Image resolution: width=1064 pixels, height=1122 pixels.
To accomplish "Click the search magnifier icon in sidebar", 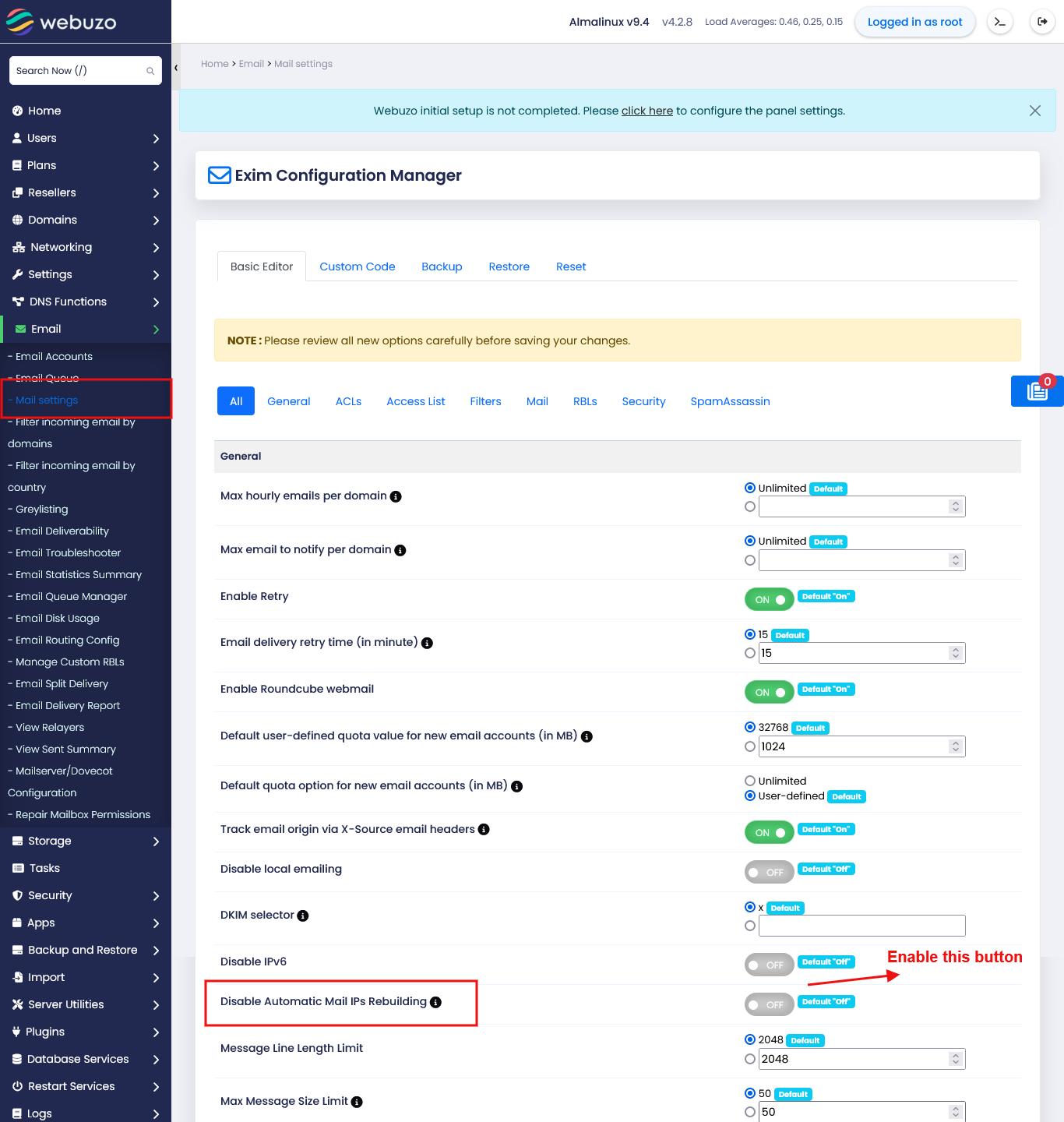I will pos(150,71).
